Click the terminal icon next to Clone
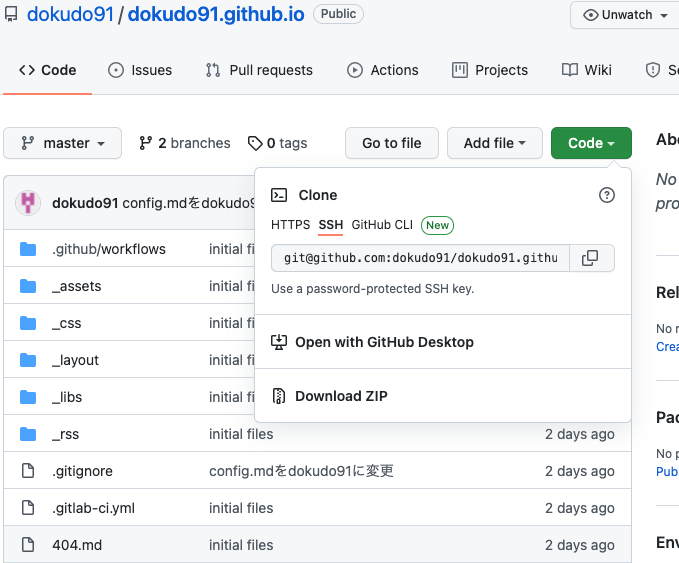 point(279,195)
